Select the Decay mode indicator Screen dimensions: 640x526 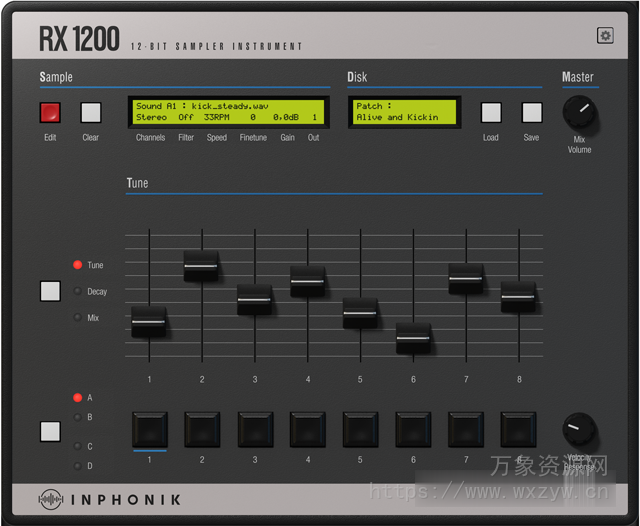[78, 291]
